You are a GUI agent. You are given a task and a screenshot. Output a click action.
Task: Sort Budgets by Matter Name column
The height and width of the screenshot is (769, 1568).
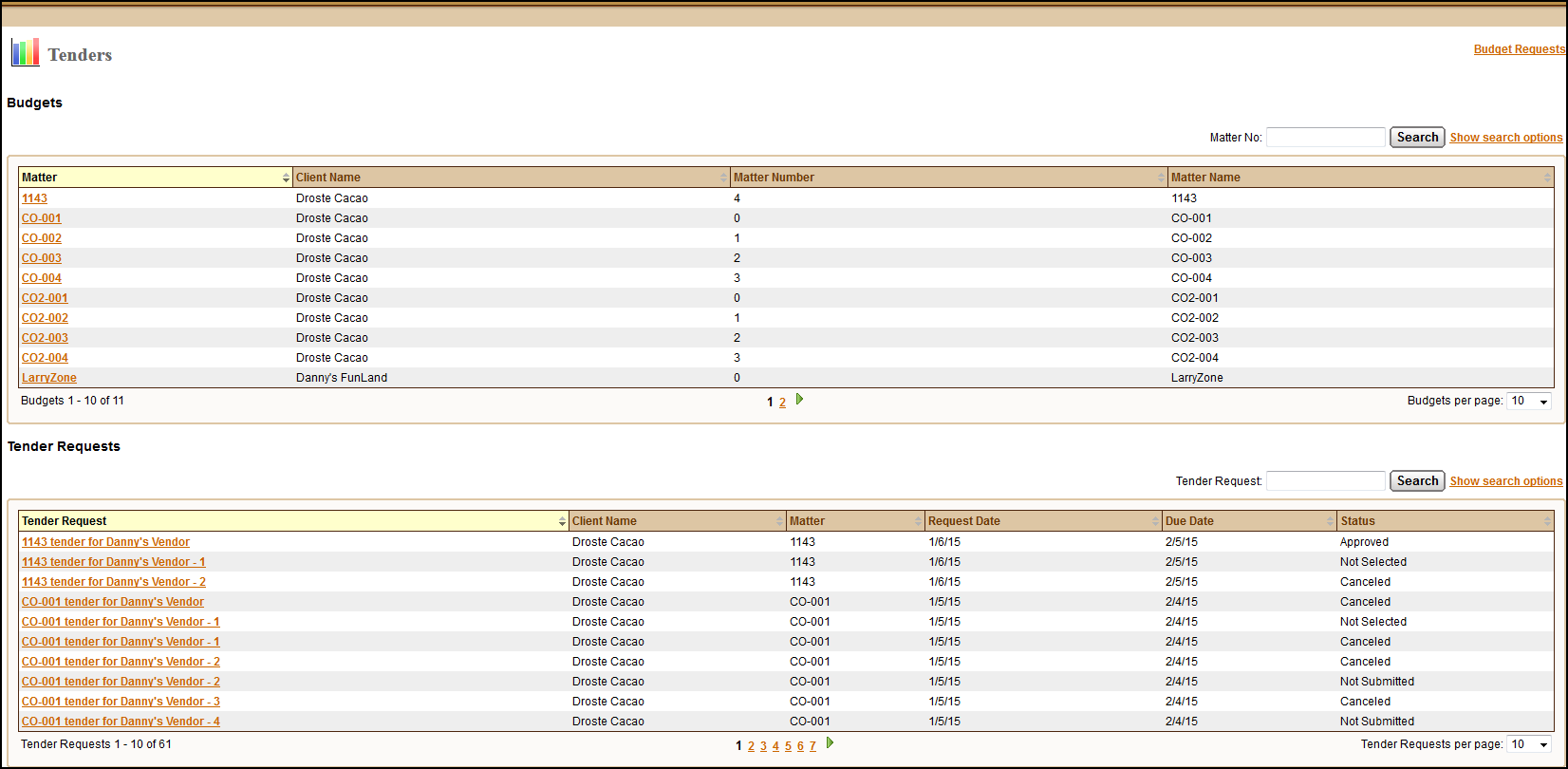click(x=1361, y=178)
